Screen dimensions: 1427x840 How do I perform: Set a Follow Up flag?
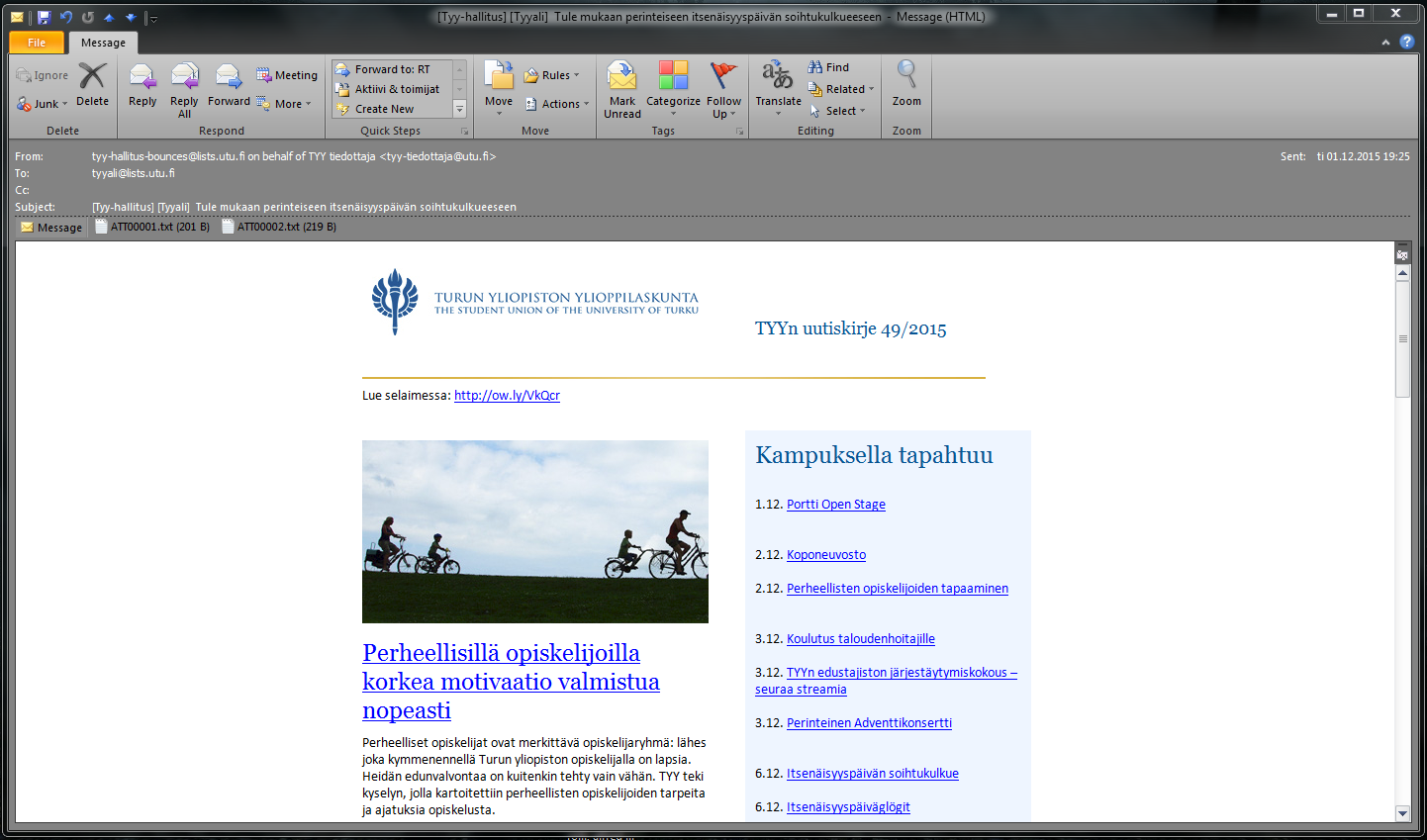pyautogui.click(x=723, y=90)
